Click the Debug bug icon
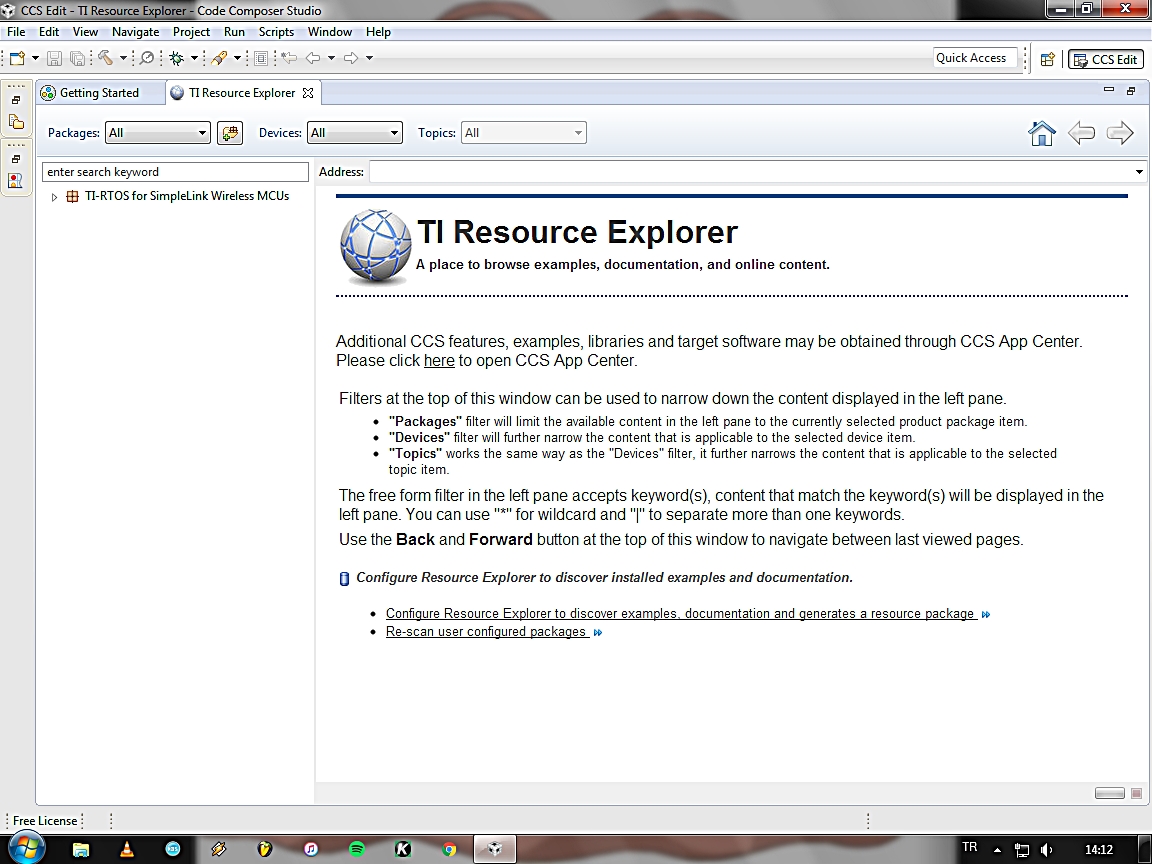 [176, 58]
